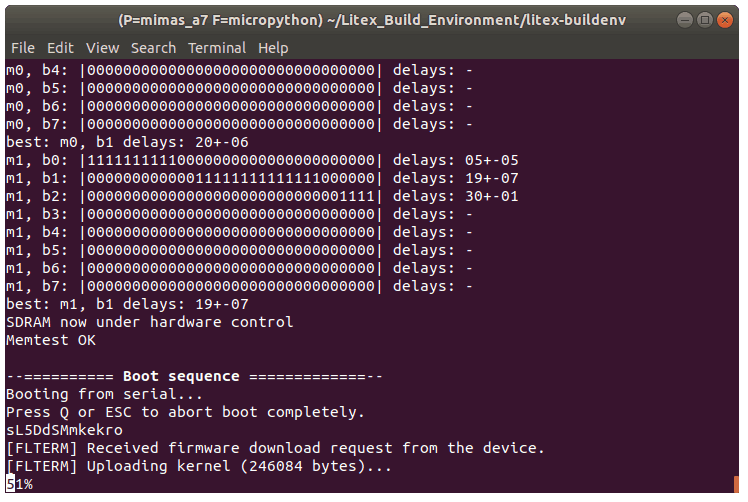The image size is (748, 502).
Task: Open the File menu
Action: [x=22, y=47]
